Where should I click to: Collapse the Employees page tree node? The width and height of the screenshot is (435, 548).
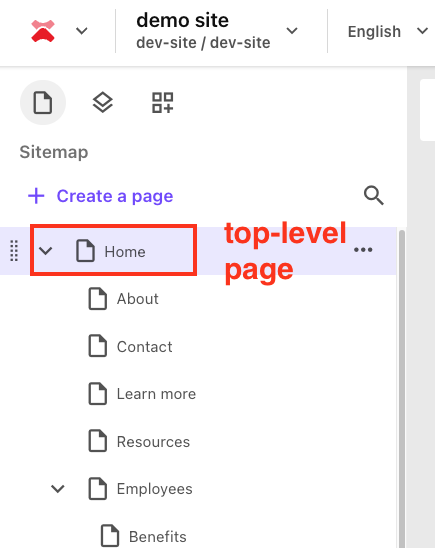pyautogui.click(x=58, y=489)
